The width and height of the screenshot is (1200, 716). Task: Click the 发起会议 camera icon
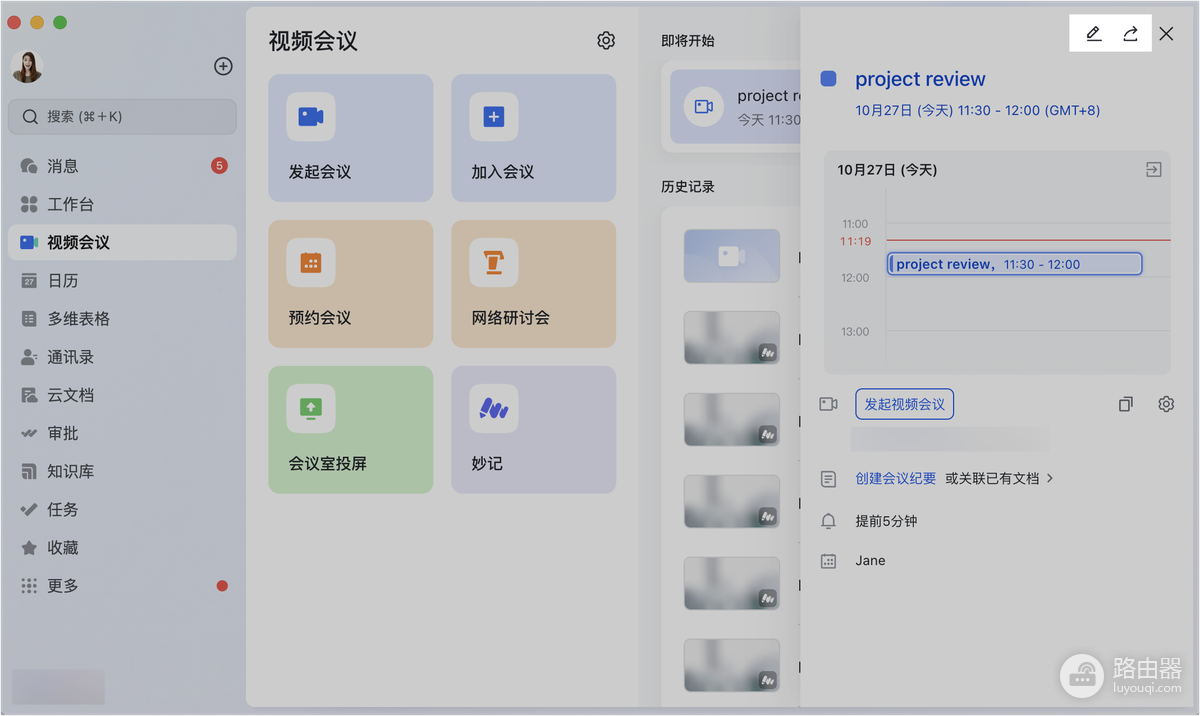coord(311,117)
